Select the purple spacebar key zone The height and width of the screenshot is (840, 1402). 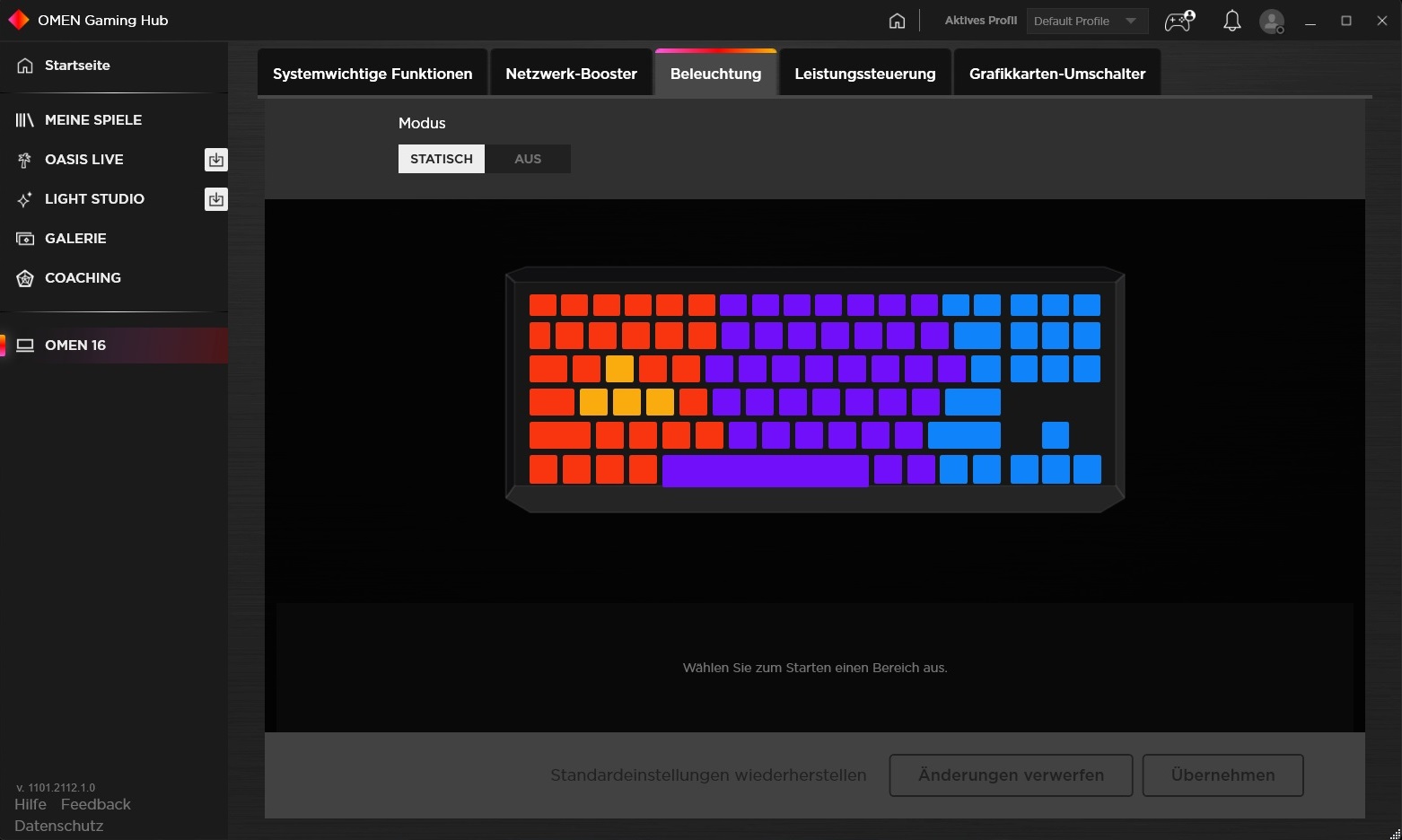click(766, 470)
